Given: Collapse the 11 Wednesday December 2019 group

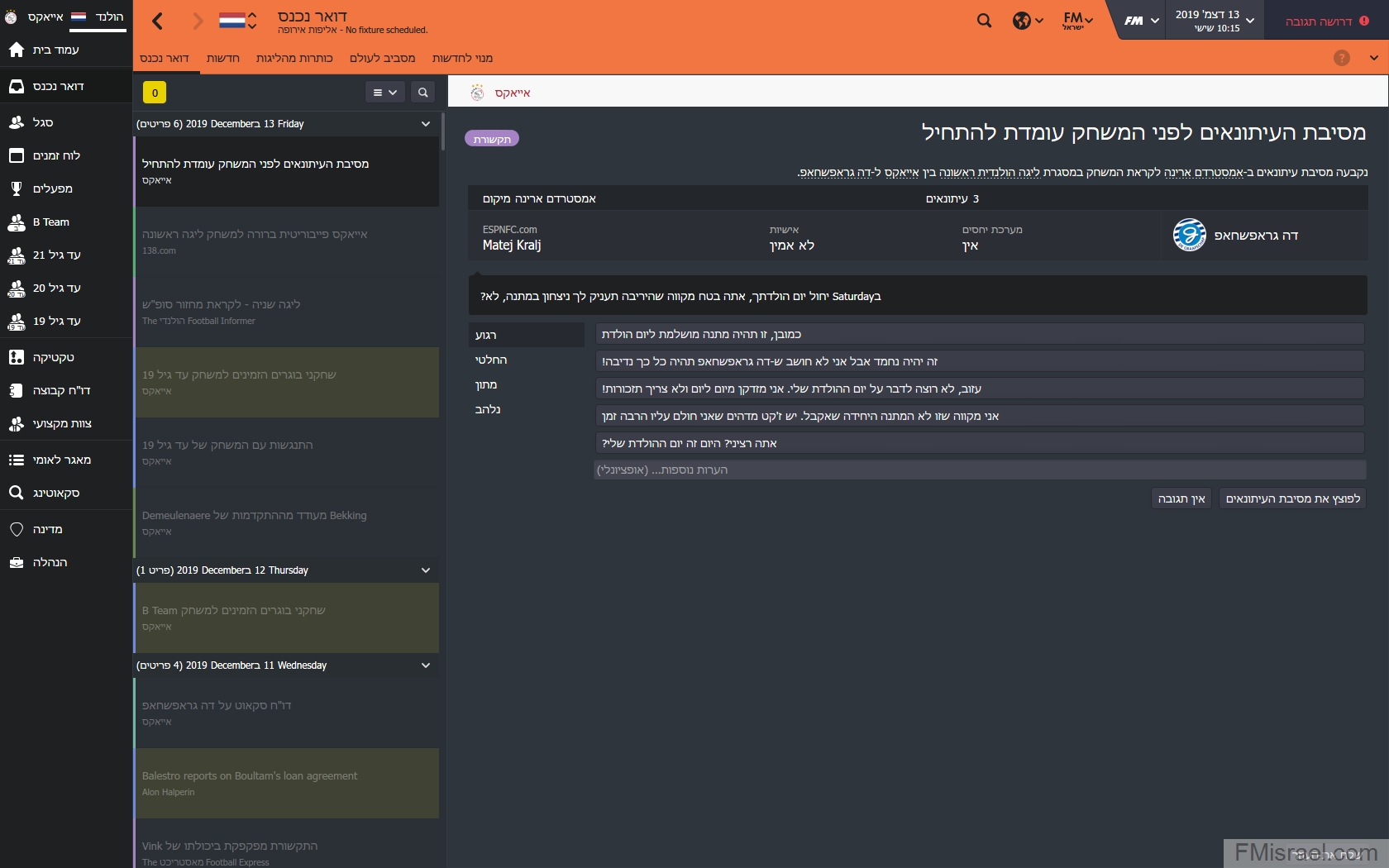Looking at the screenshot, I should tap(426, 665).
